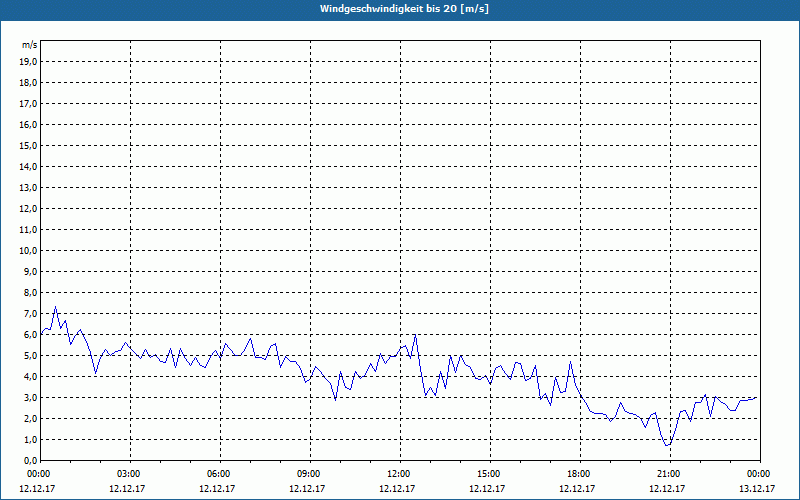
Task: Click the '2,0' y-axis value
Action: tap(30, 418)
